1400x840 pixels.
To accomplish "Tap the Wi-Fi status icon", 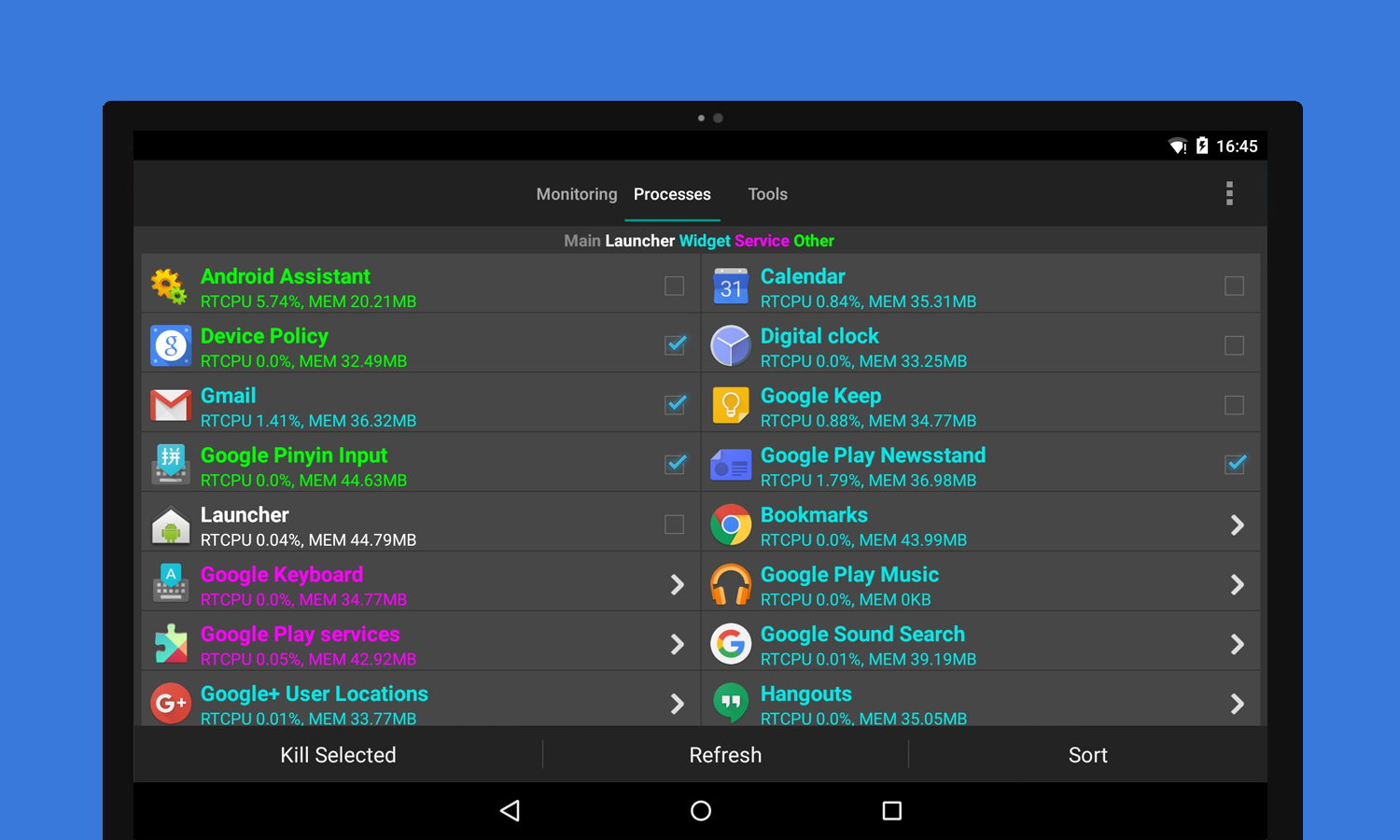I will pos(1178,146).
